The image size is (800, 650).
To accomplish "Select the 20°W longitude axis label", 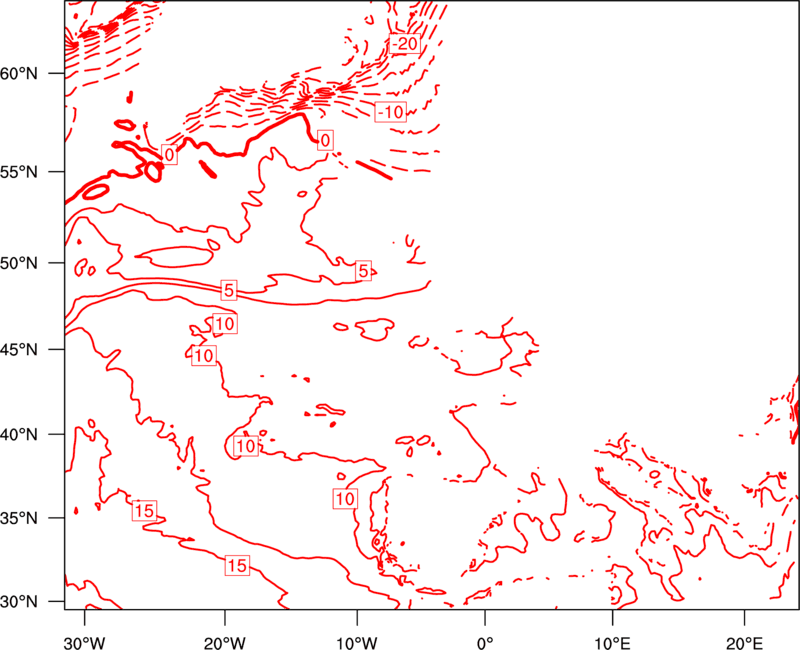I will coord(225,643).
